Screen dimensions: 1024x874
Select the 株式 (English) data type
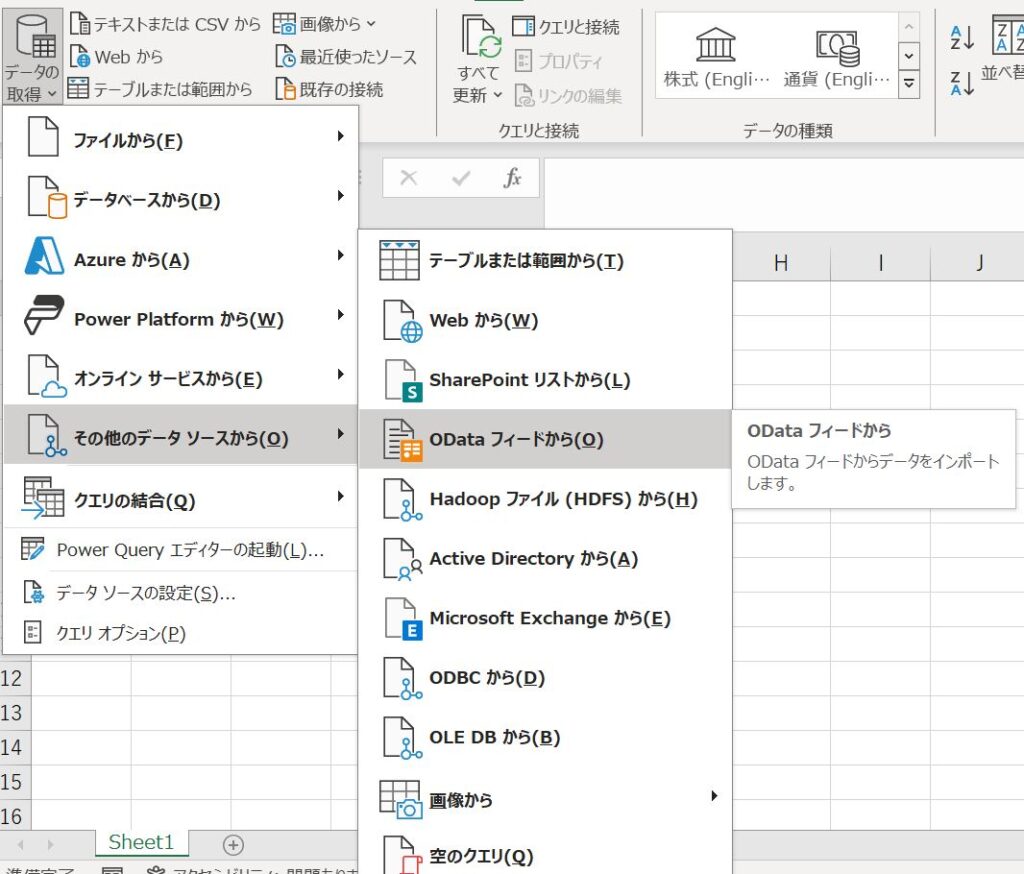pyautogui.click(x=716, y=57)
